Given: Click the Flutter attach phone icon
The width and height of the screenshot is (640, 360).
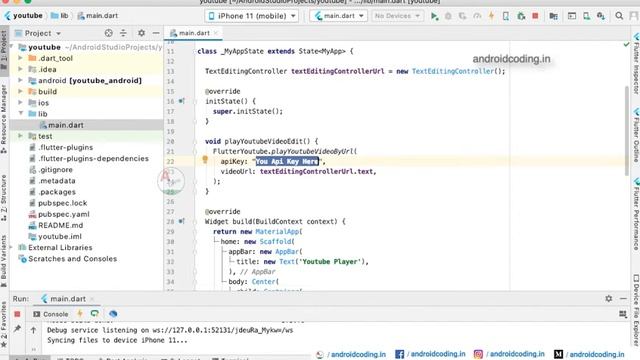Looking at the screenshot, I should [x=506, y=16].
